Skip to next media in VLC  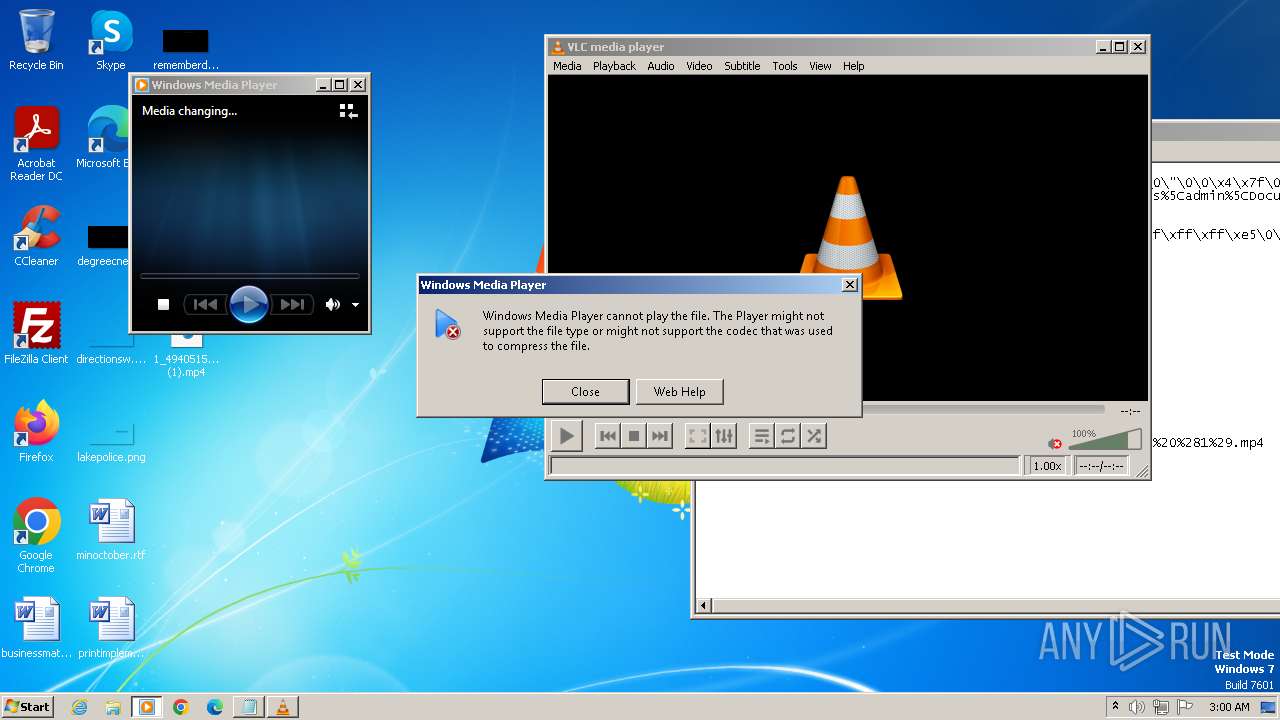(659, 436)
